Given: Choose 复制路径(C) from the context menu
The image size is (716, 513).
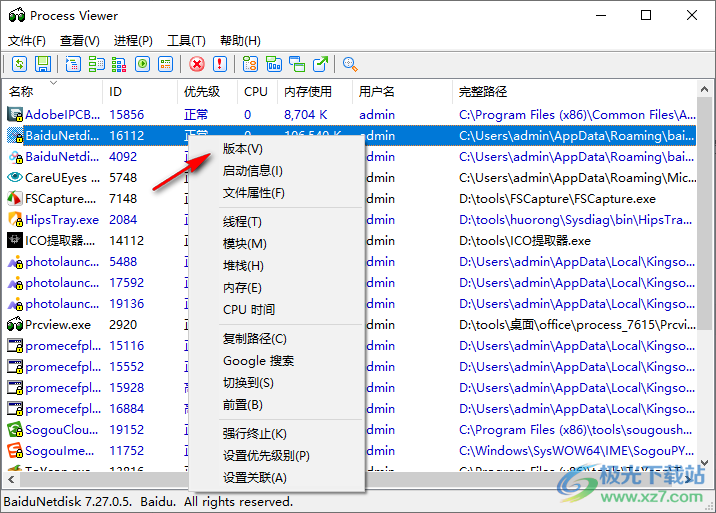Looking at the screenshot, I should [277, 338].
